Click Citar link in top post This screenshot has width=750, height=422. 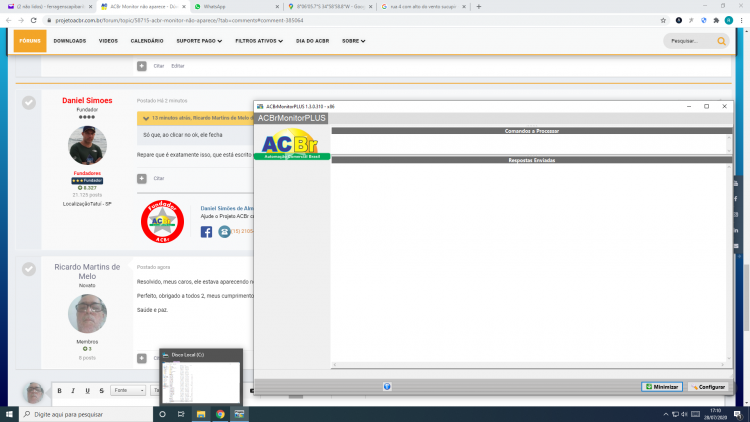pos(159,66)
